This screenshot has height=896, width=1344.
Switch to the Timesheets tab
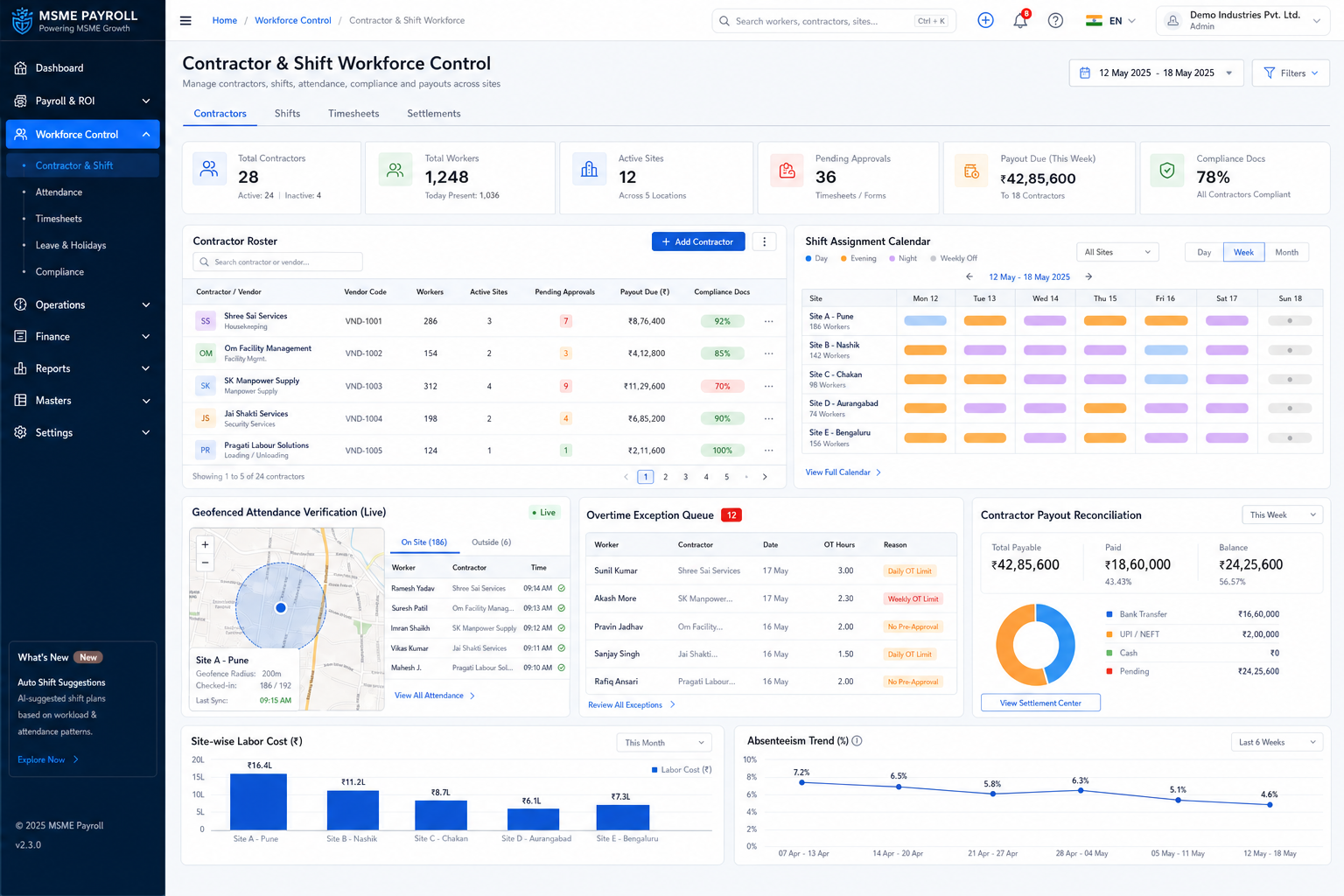pyautogui.click(x=353, y=114)
